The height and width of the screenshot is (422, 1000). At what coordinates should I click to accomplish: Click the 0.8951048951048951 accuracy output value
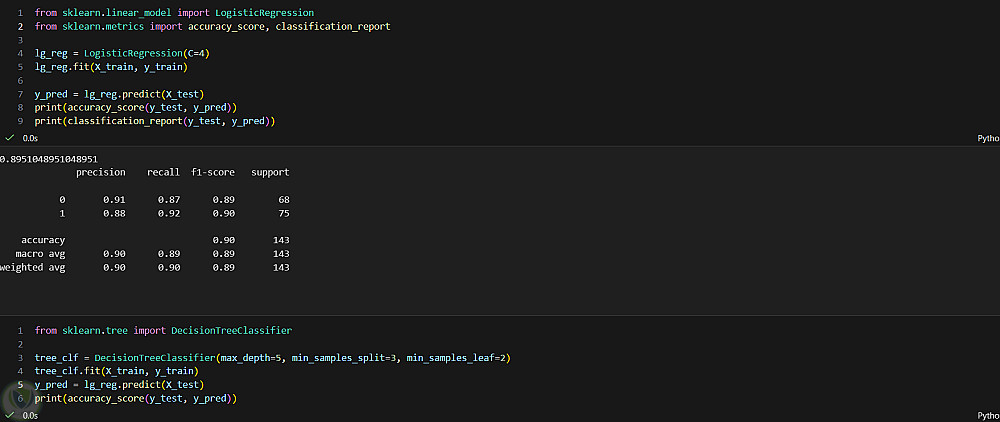tap(48, 159)
